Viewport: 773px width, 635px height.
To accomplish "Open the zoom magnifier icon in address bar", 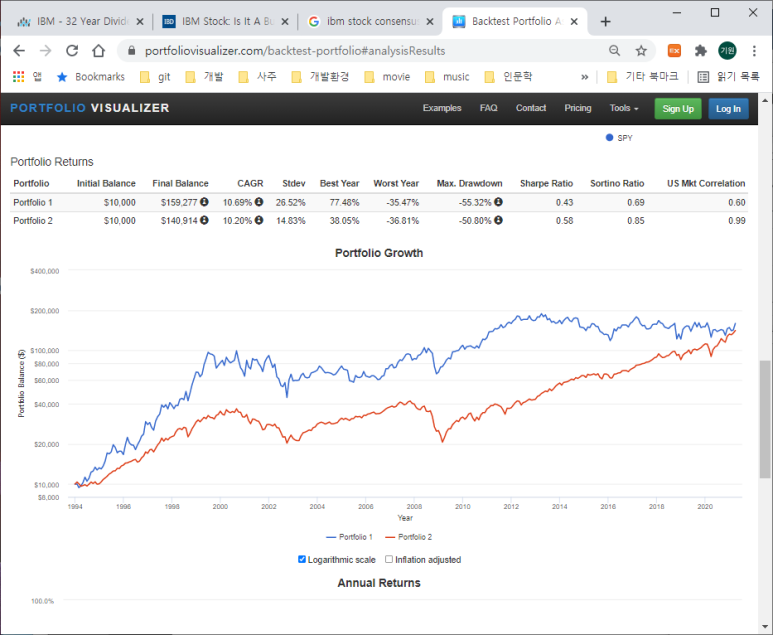I will click(x=614, y=51).
